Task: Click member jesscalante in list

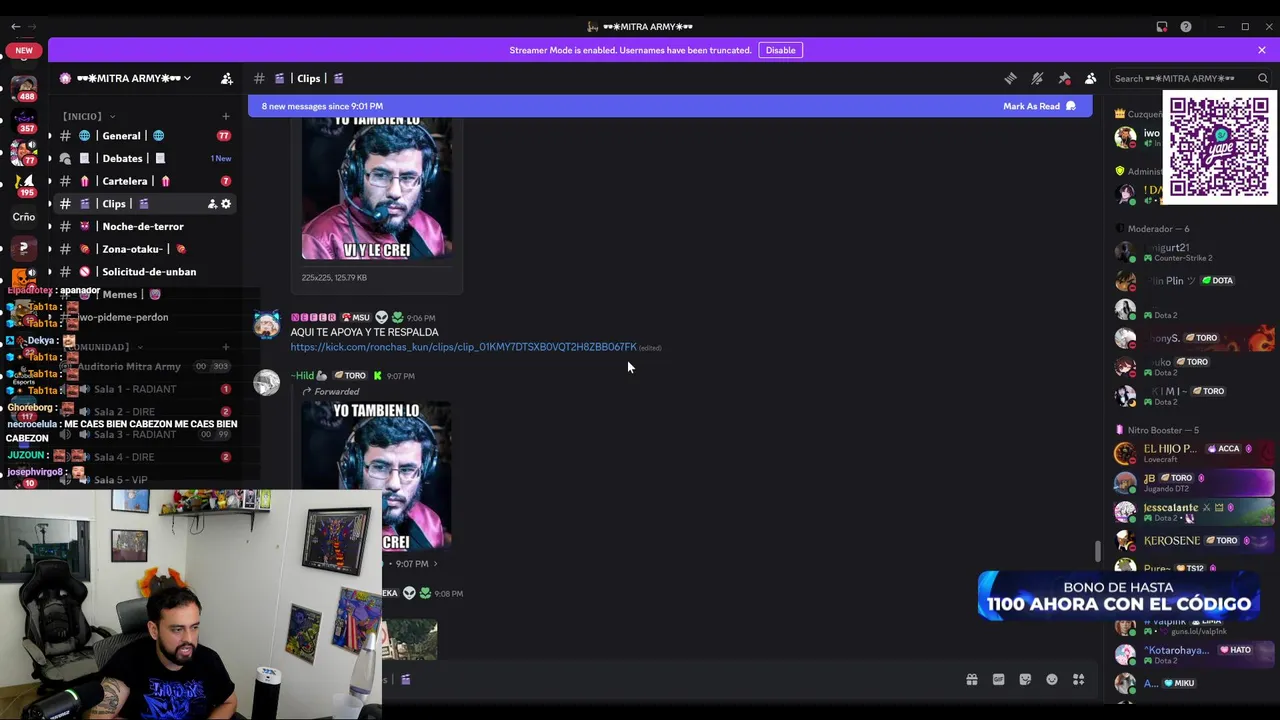Action: [x=1195, y=512]
